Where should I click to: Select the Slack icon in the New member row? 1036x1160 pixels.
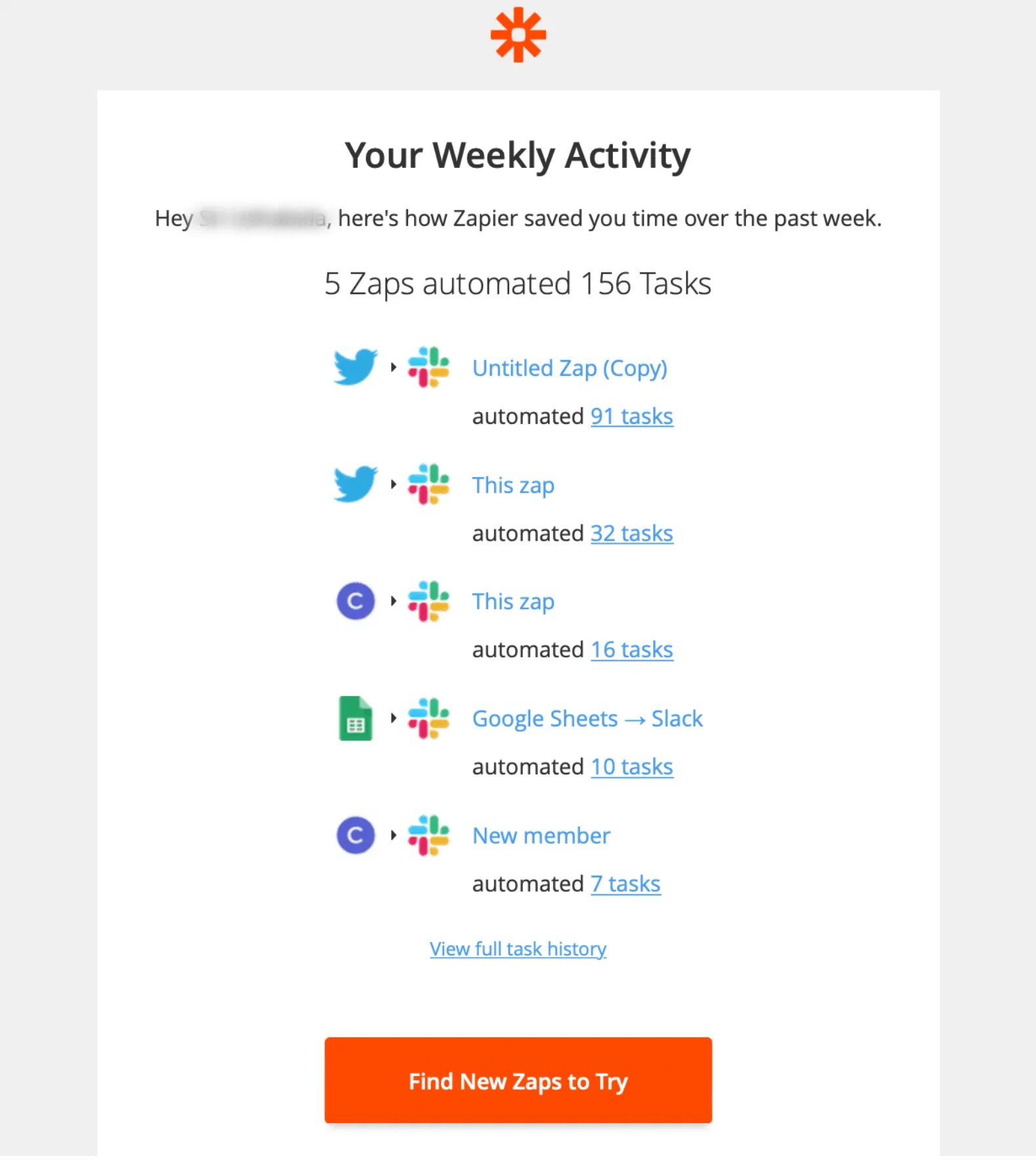click(428, 835)
